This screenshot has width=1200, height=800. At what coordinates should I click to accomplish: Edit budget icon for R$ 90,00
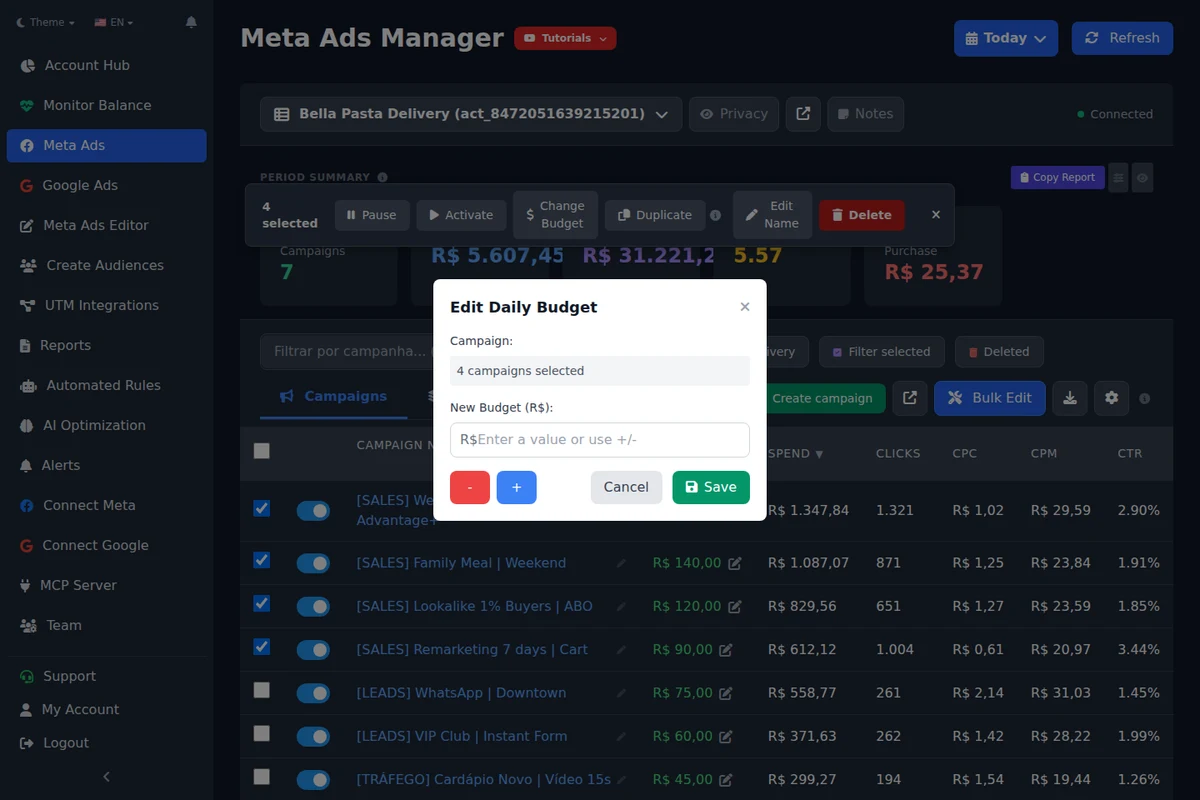click(726, 650)
